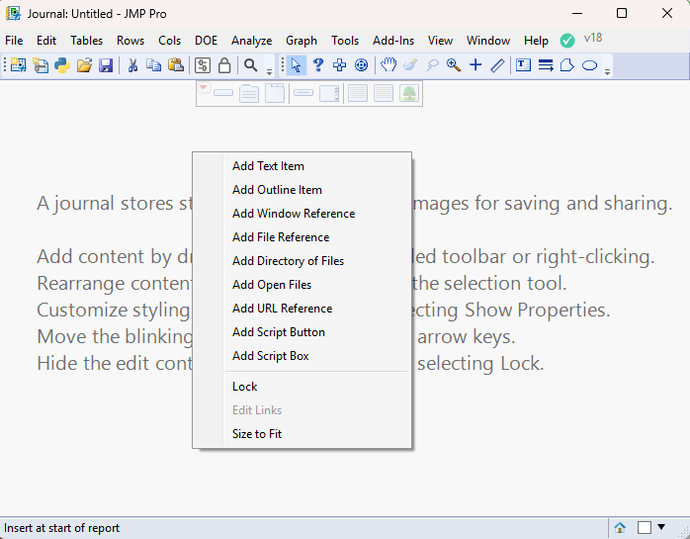Choose Add Directory of Files
The image size is (690, 539).
pos(302,261)
